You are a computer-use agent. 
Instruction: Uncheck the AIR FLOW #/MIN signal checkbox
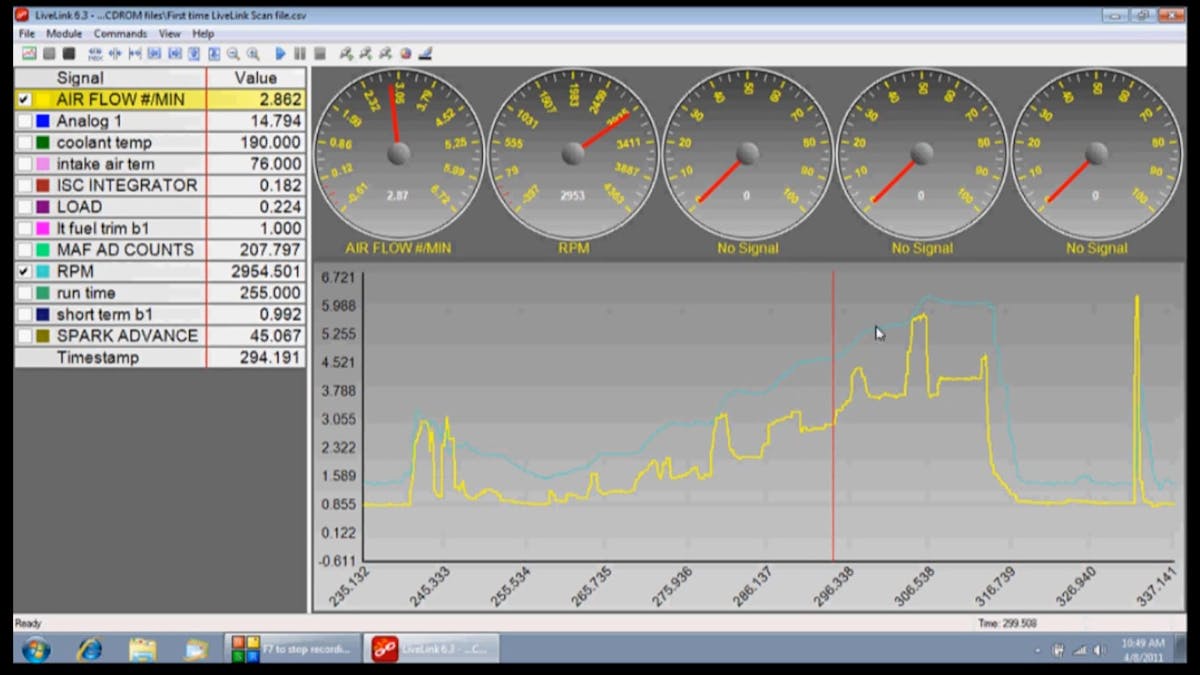24,100
